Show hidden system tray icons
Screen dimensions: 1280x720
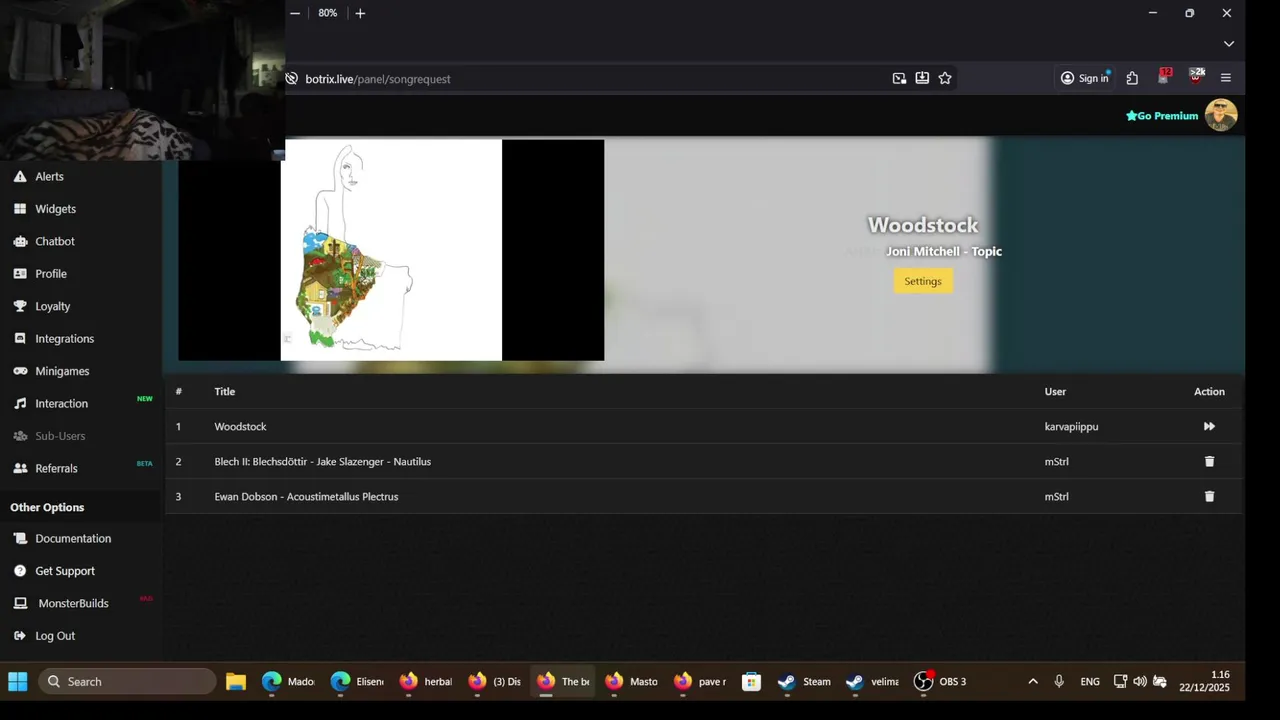point(1033,682)
